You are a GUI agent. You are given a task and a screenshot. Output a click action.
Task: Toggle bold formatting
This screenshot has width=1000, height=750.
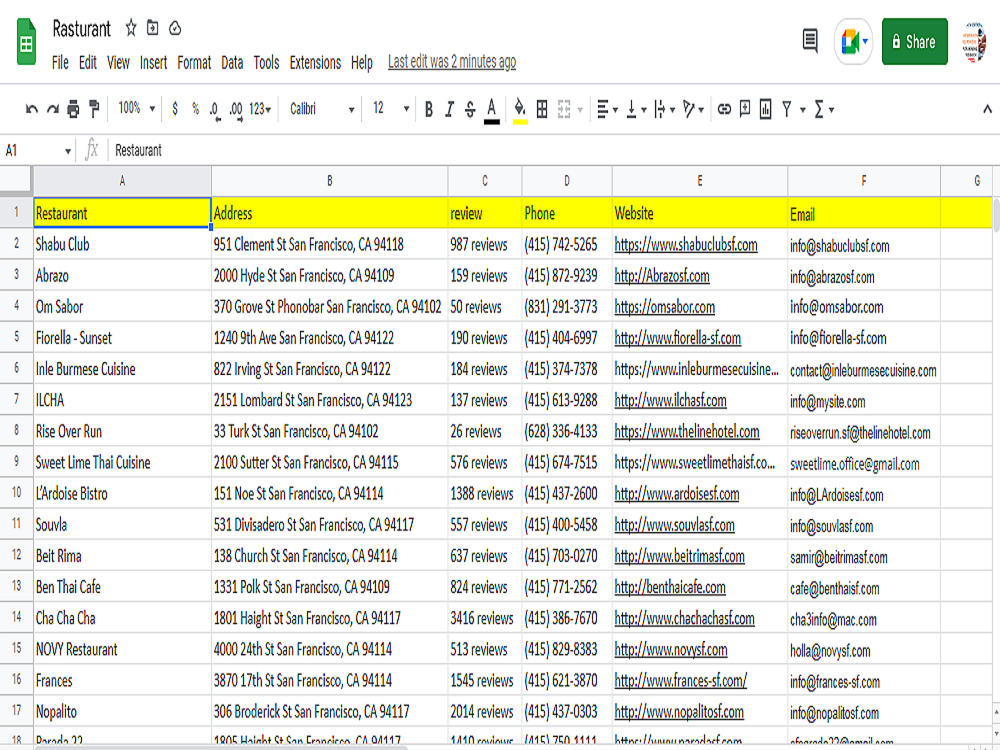pyautogui.click(x=428, y=110)
